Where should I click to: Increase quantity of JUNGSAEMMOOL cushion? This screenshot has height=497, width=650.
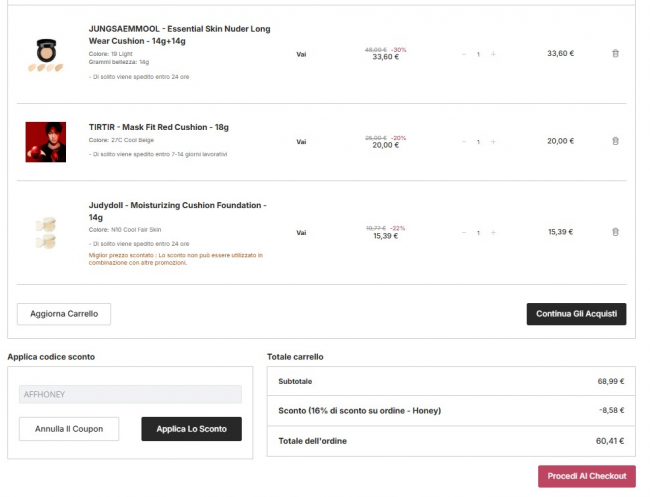tap(493, 54)
